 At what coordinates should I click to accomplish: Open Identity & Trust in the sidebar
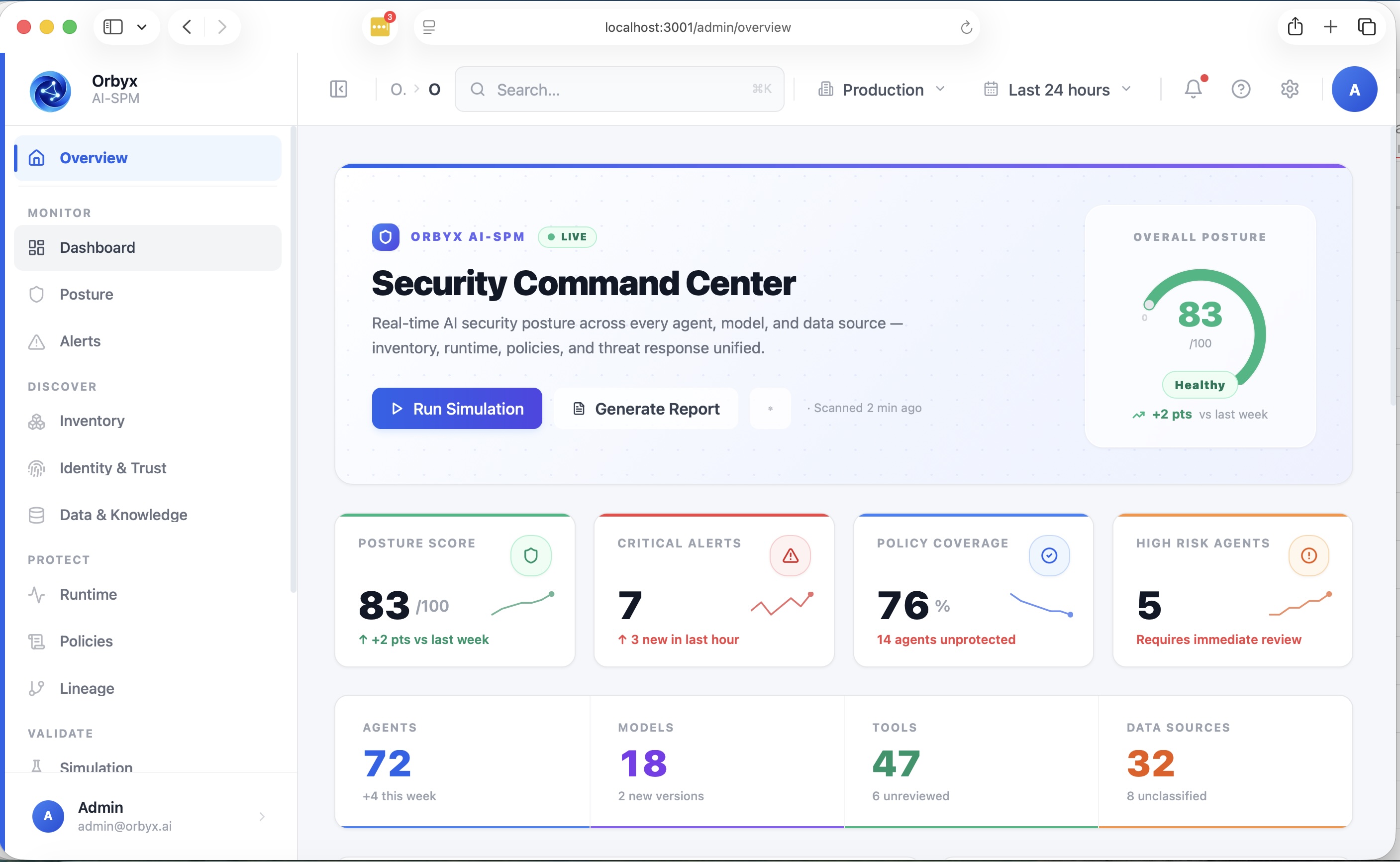pos(148,468)
